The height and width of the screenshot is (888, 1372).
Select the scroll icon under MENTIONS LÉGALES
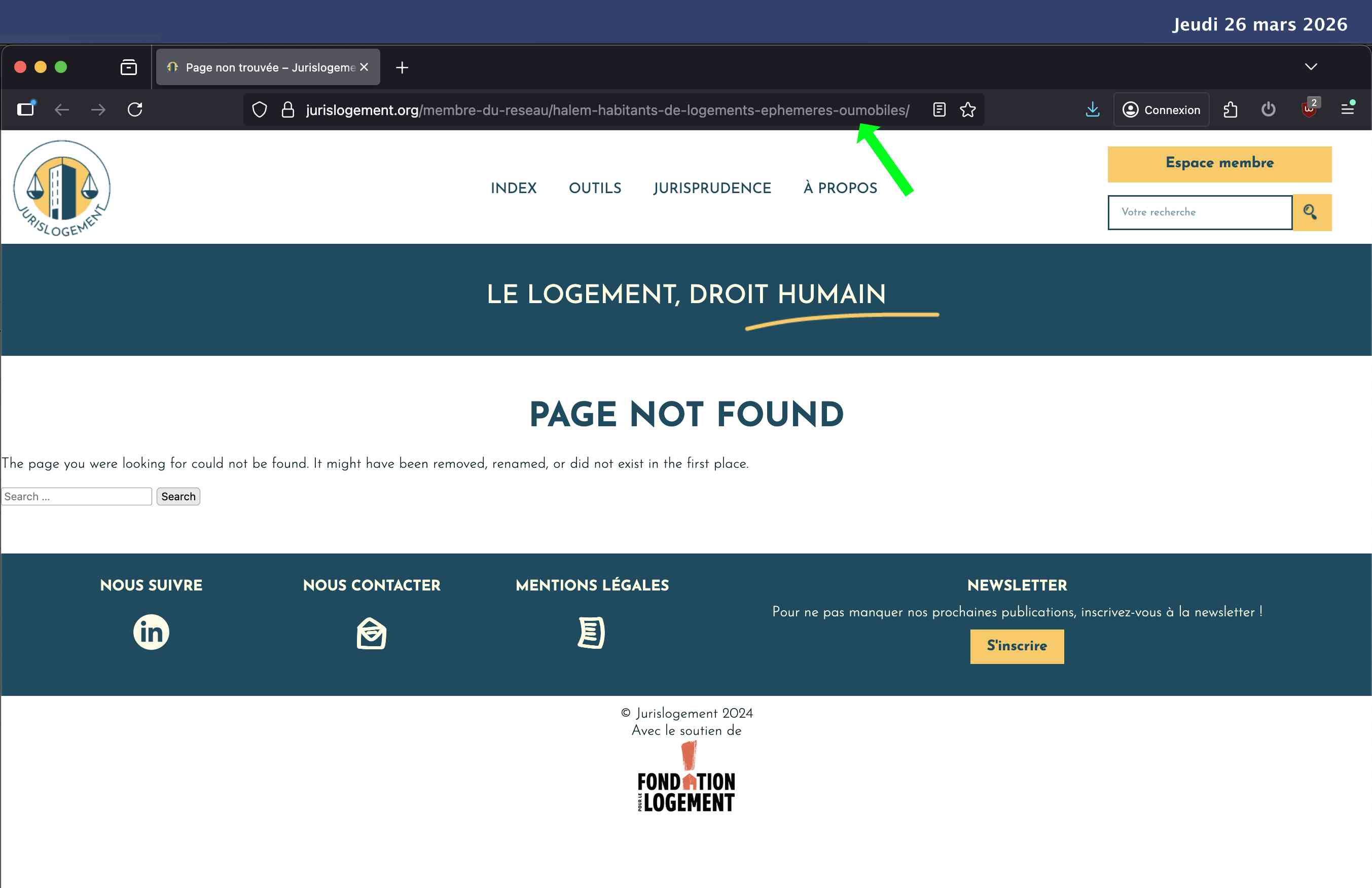(592, 632)
